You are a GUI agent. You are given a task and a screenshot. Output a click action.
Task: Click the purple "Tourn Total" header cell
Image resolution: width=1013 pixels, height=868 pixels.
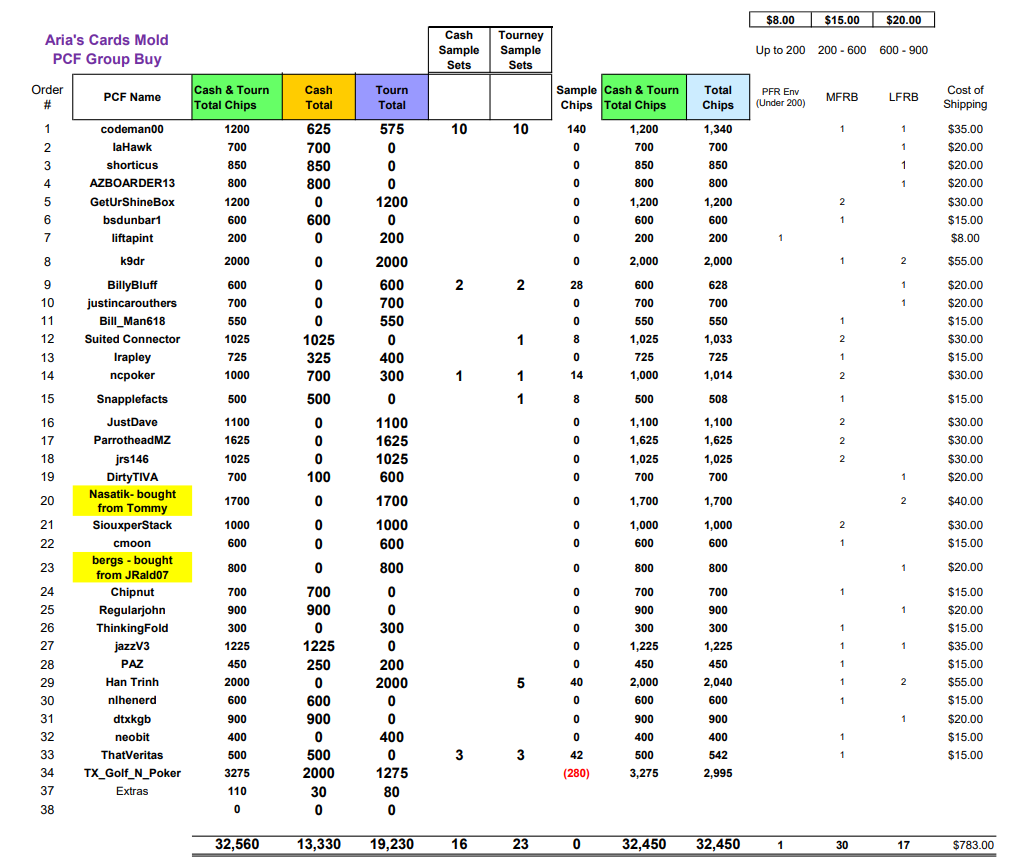[x=392, y=97]
